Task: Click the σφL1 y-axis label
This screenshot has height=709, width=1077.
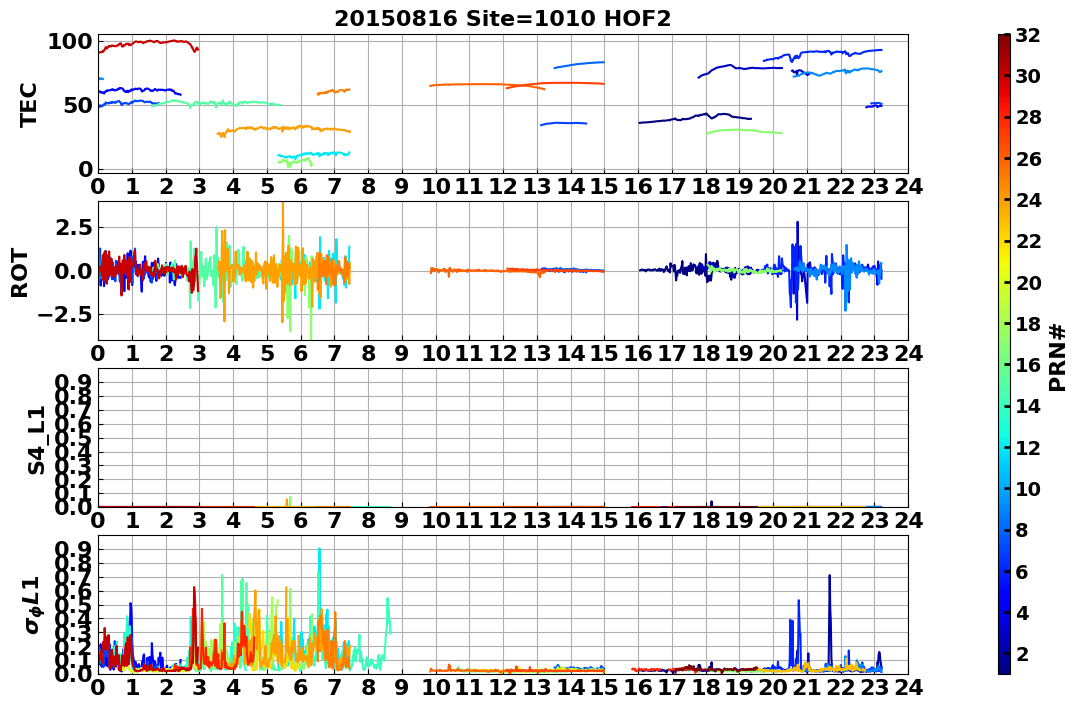Action: (32, 605)
